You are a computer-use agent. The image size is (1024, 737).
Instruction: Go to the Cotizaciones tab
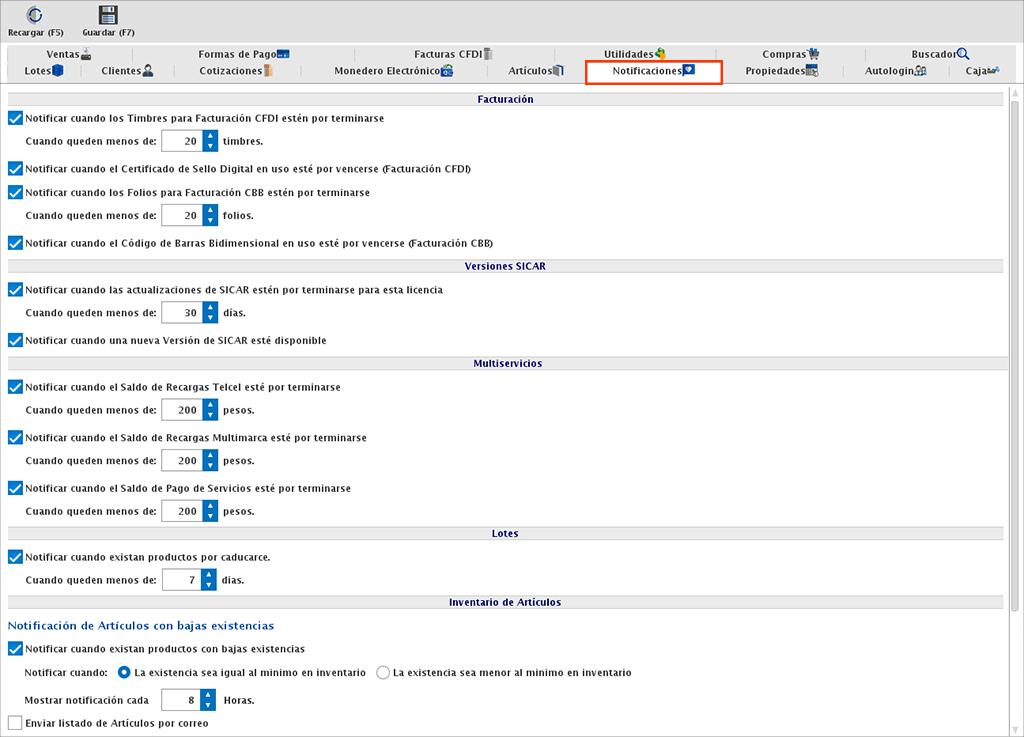[231, 71]
